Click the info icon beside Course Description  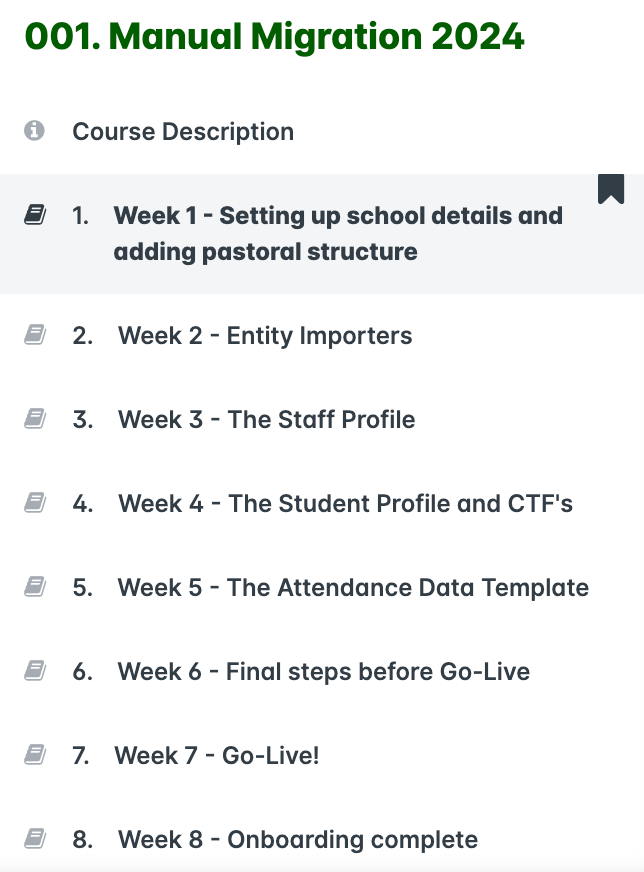35,131
